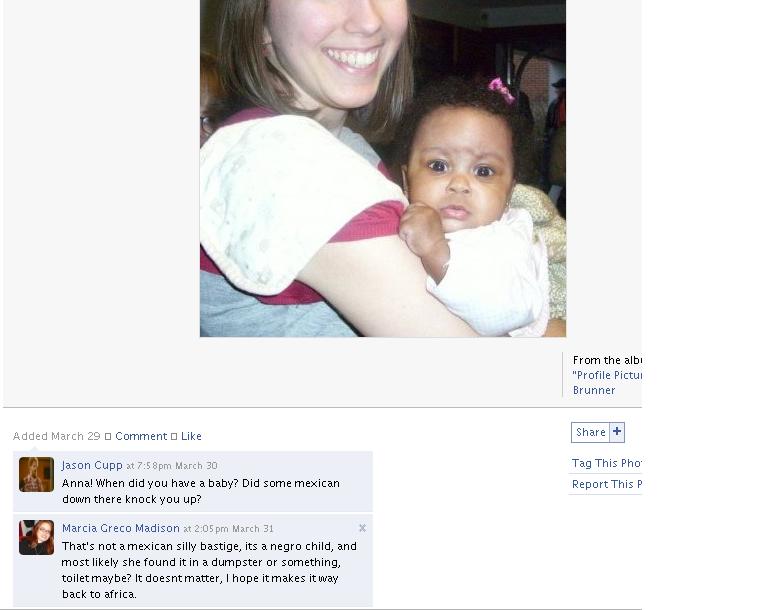764x610 pixels.
Task: Open the Profile Pictures album link
Action: coord(607,375)
